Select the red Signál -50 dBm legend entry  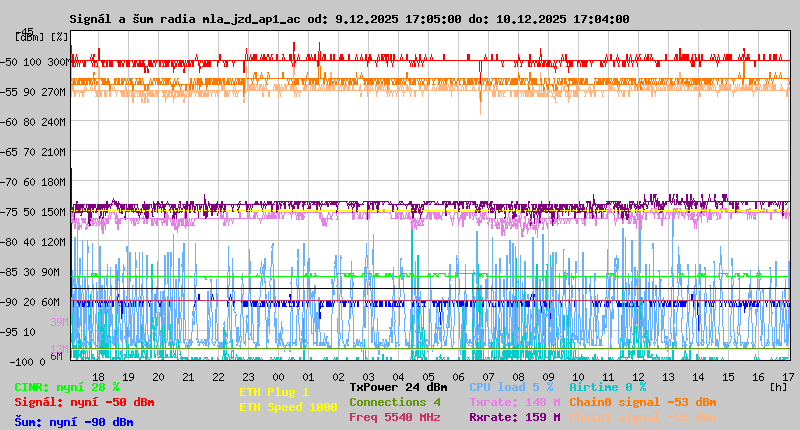pyautogui.click(x=84, y=402)
